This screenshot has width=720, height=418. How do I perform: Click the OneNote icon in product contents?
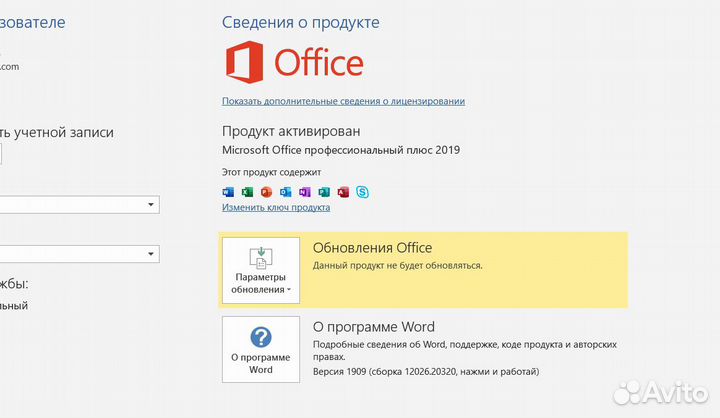(305, 192)
